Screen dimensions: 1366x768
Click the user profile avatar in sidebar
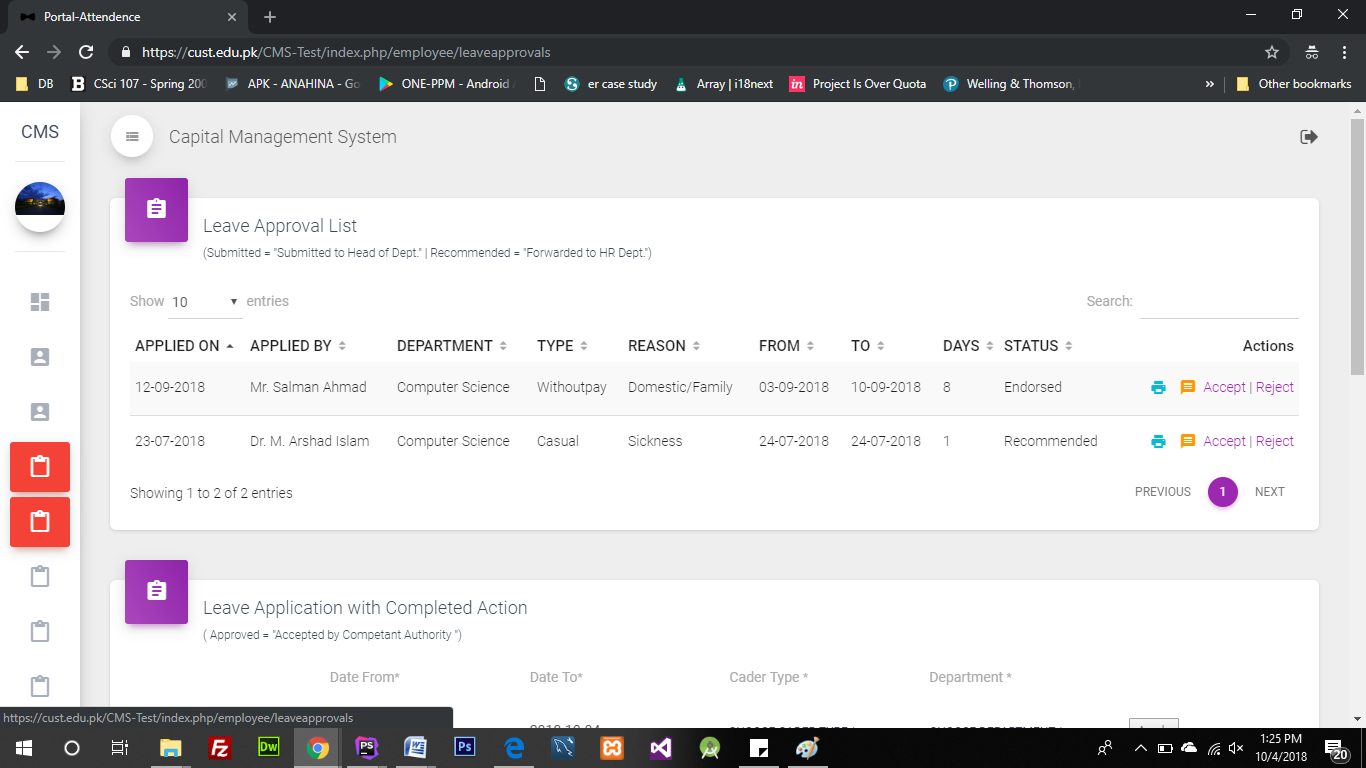[40, 206]
